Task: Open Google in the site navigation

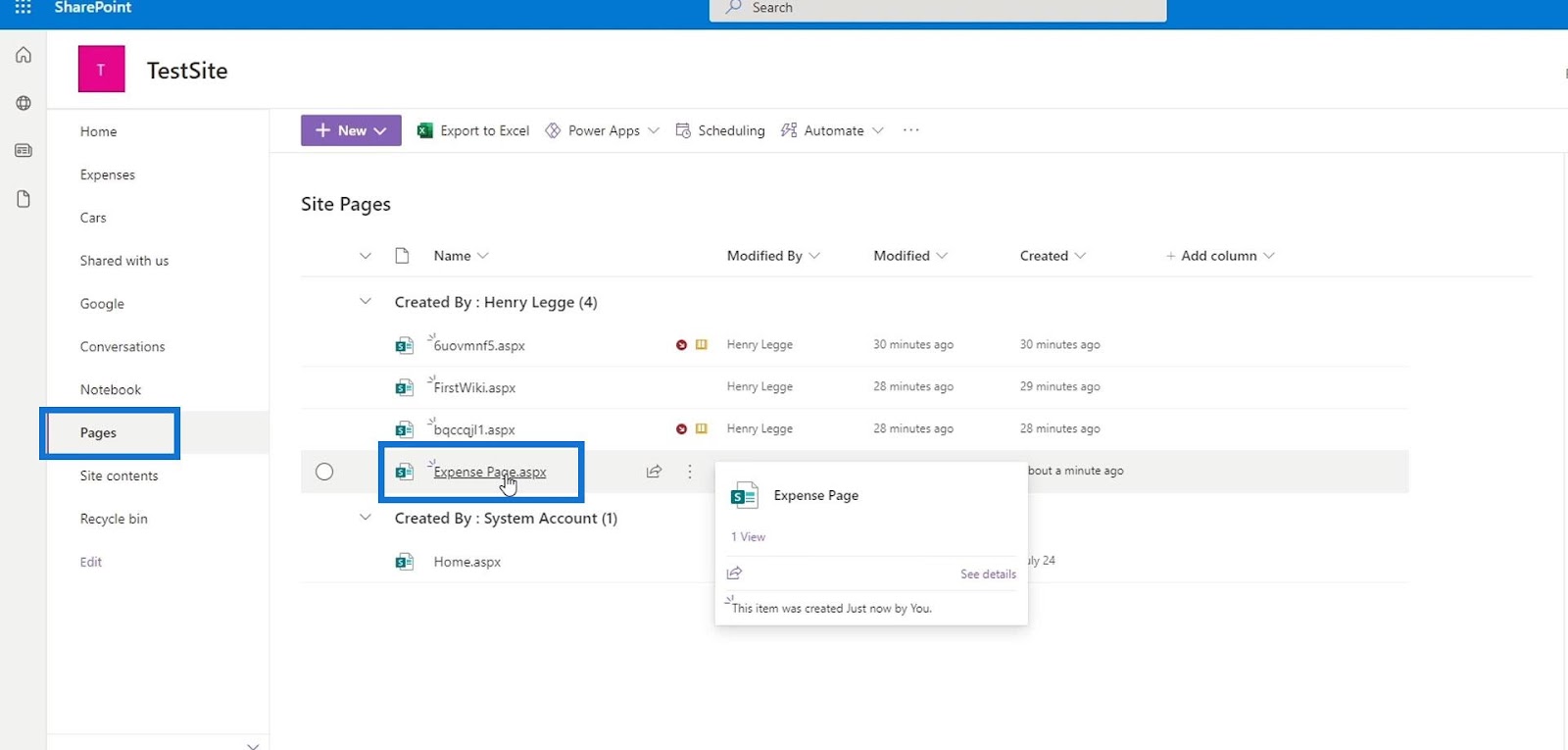Action: click(102, 304)
